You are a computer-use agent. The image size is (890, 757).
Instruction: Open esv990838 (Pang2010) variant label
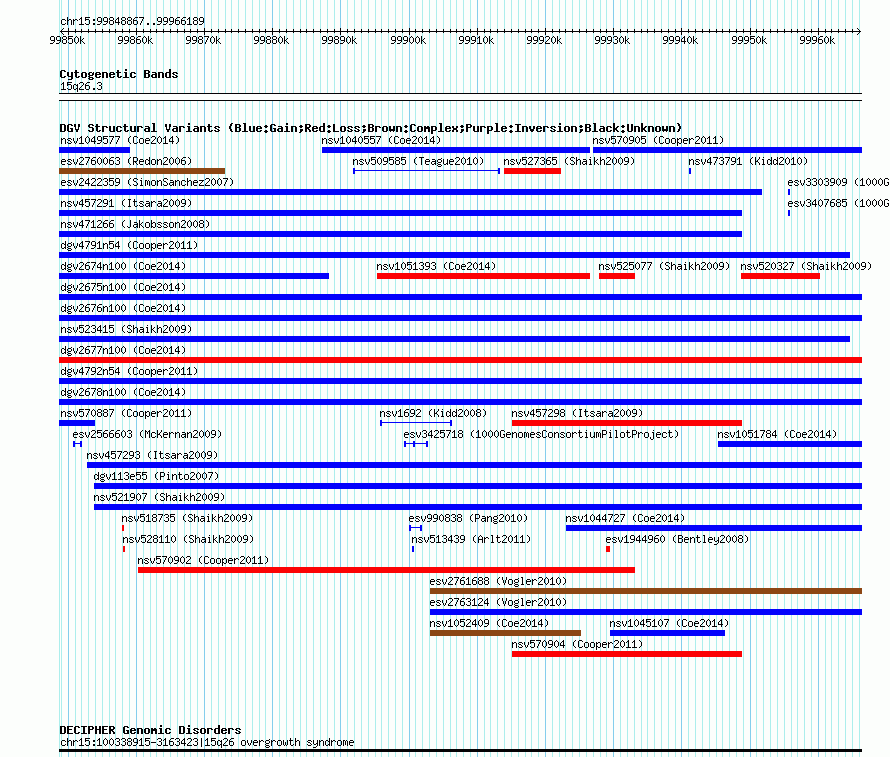click(x=468, y=518)
